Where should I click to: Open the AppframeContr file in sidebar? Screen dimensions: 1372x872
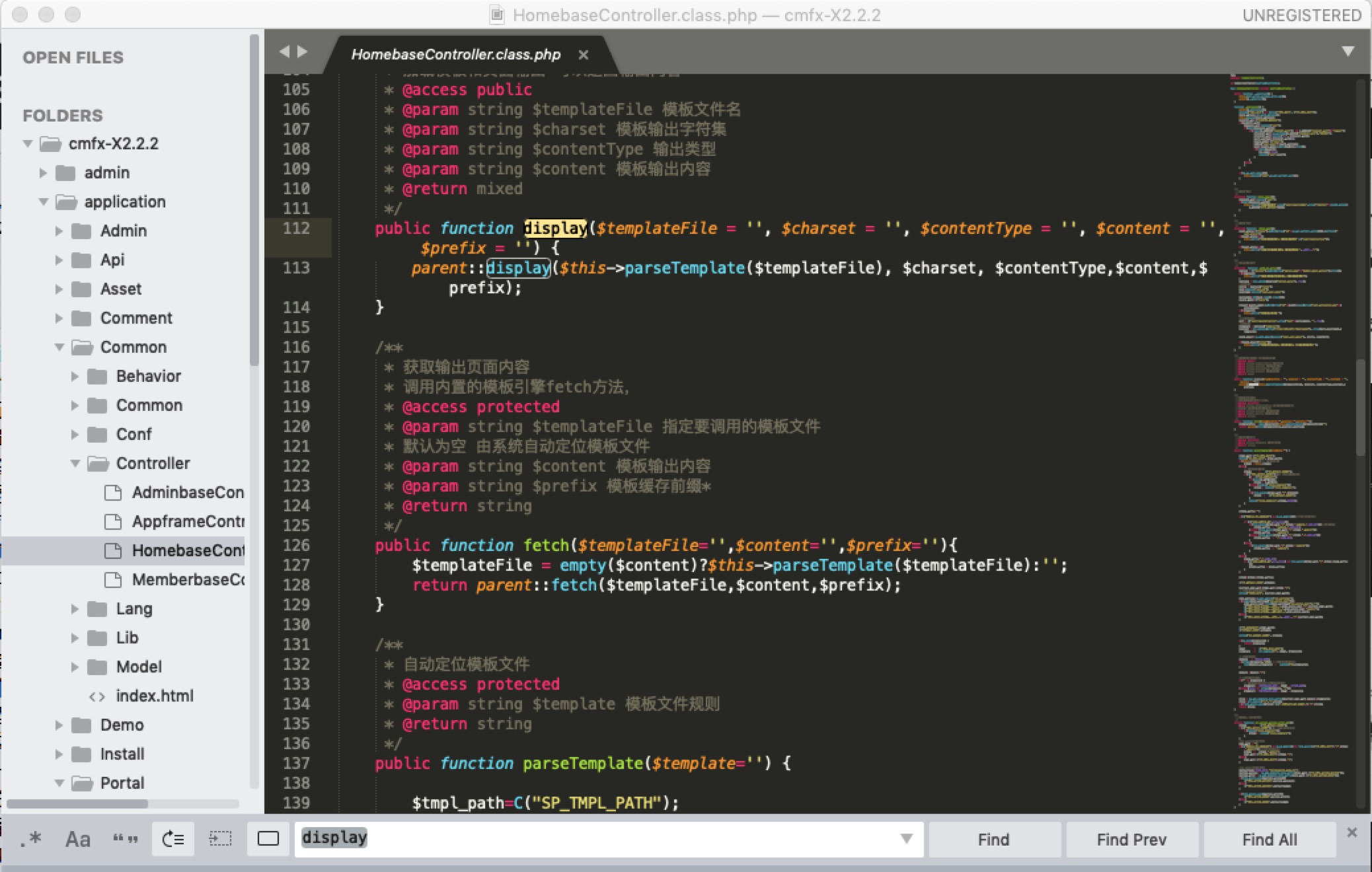coord(188,521)
